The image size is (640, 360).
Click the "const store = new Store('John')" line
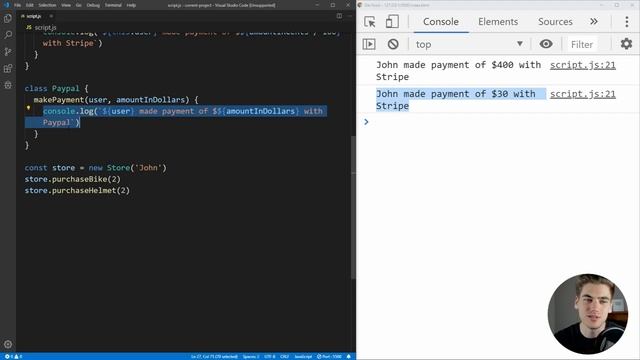96,168
